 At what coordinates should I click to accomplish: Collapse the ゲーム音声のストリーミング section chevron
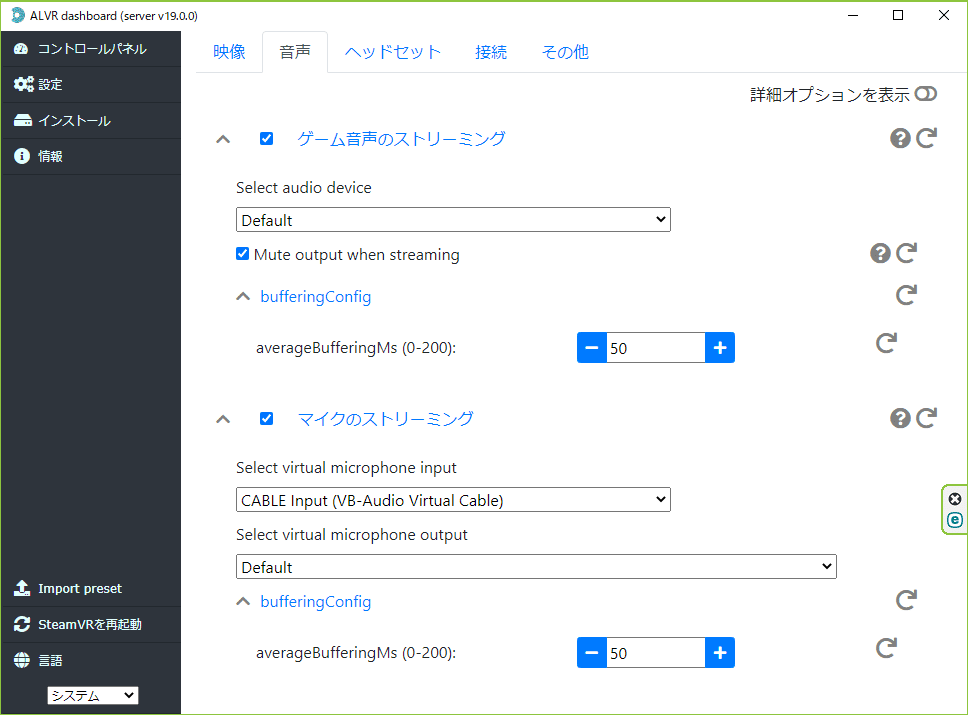(223, 140)
